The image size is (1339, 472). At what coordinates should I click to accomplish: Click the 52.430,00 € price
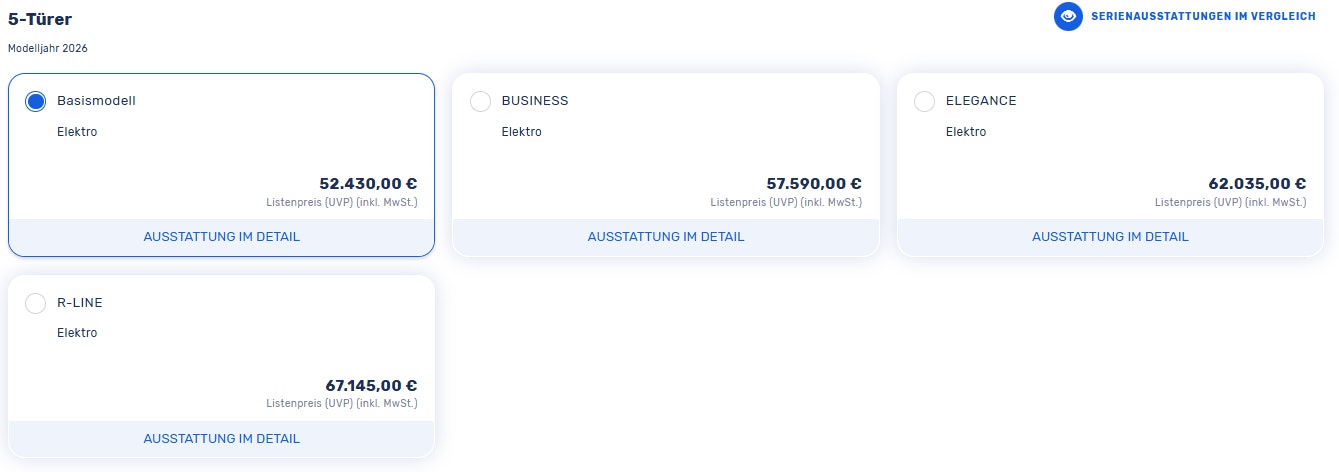(368, 184)
